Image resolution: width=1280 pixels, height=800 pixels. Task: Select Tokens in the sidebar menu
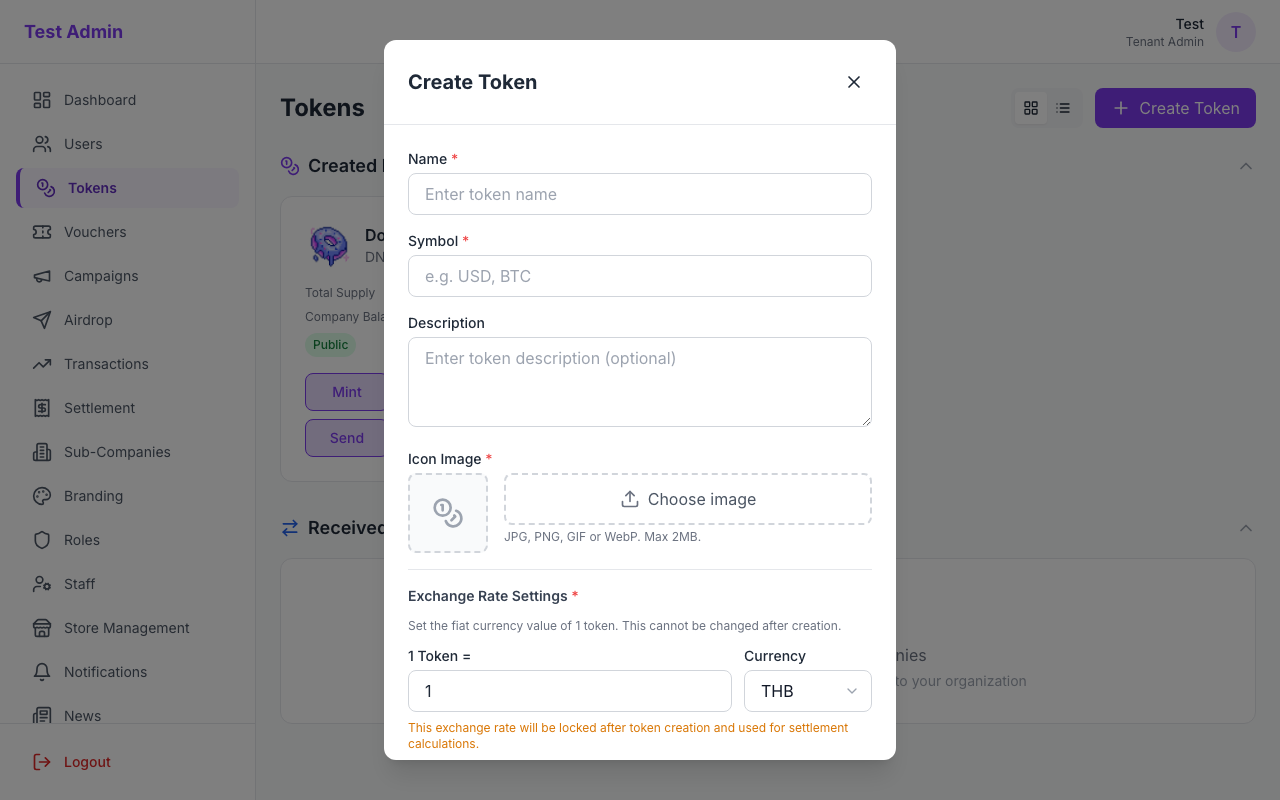pos(92,188)
